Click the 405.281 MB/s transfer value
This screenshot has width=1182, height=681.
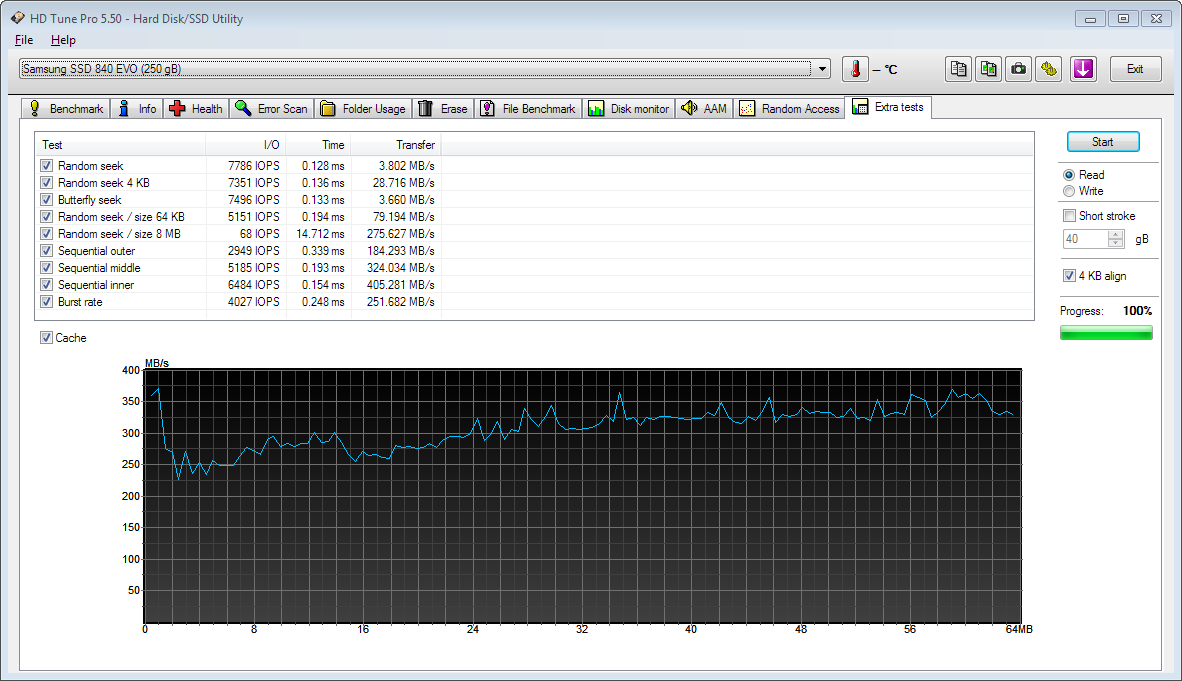click(x=400, y=285)
